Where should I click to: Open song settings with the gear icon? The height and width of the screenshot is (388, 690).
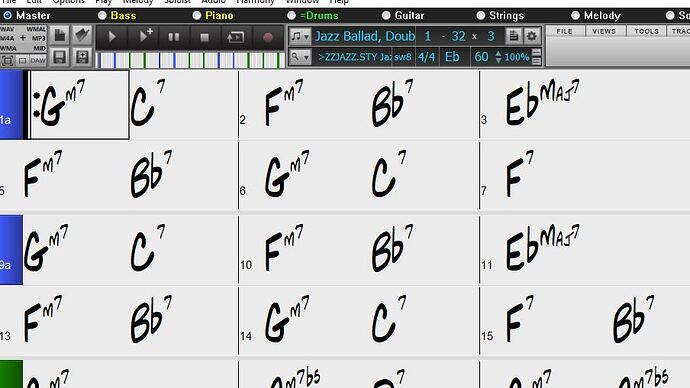(531, 36)
